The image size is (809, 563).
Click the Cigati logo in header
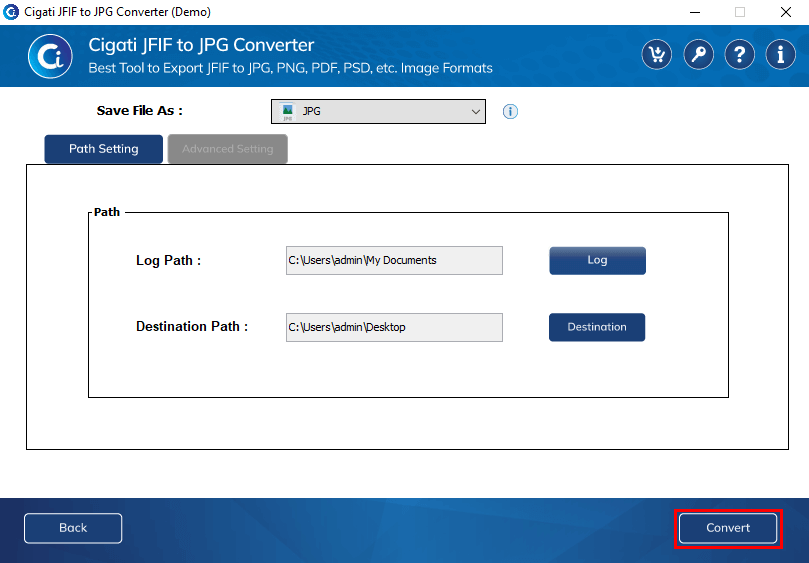point(50,56)
